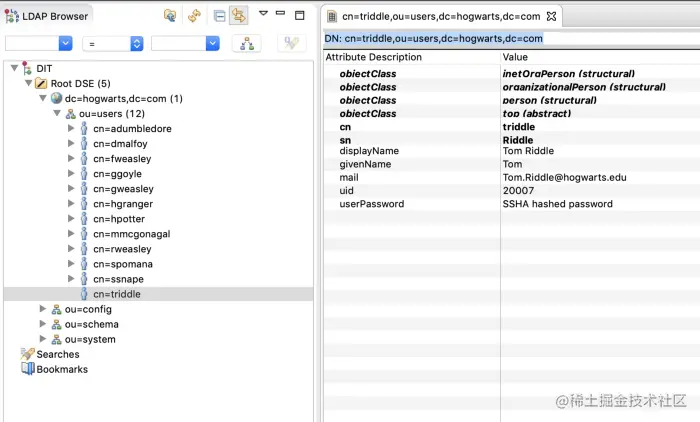Image resolution: width=700 pixels, height=422 pixels.
Task: Click the Bookmarks book icon
Action: 28,369
